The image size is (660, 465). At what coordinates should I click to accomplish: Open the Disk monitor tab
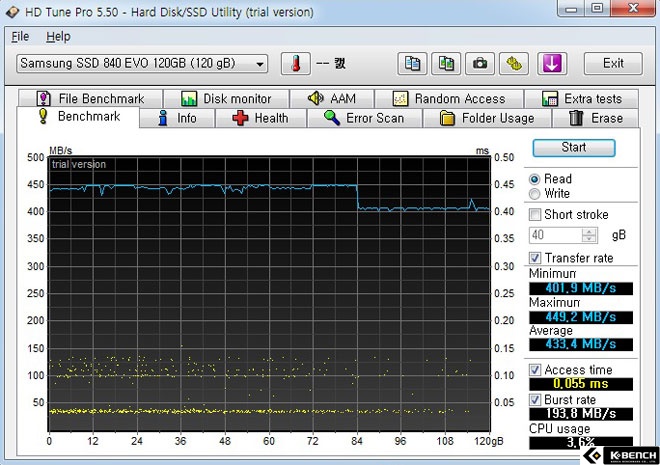pyautogui.click(x=226, y=98)
